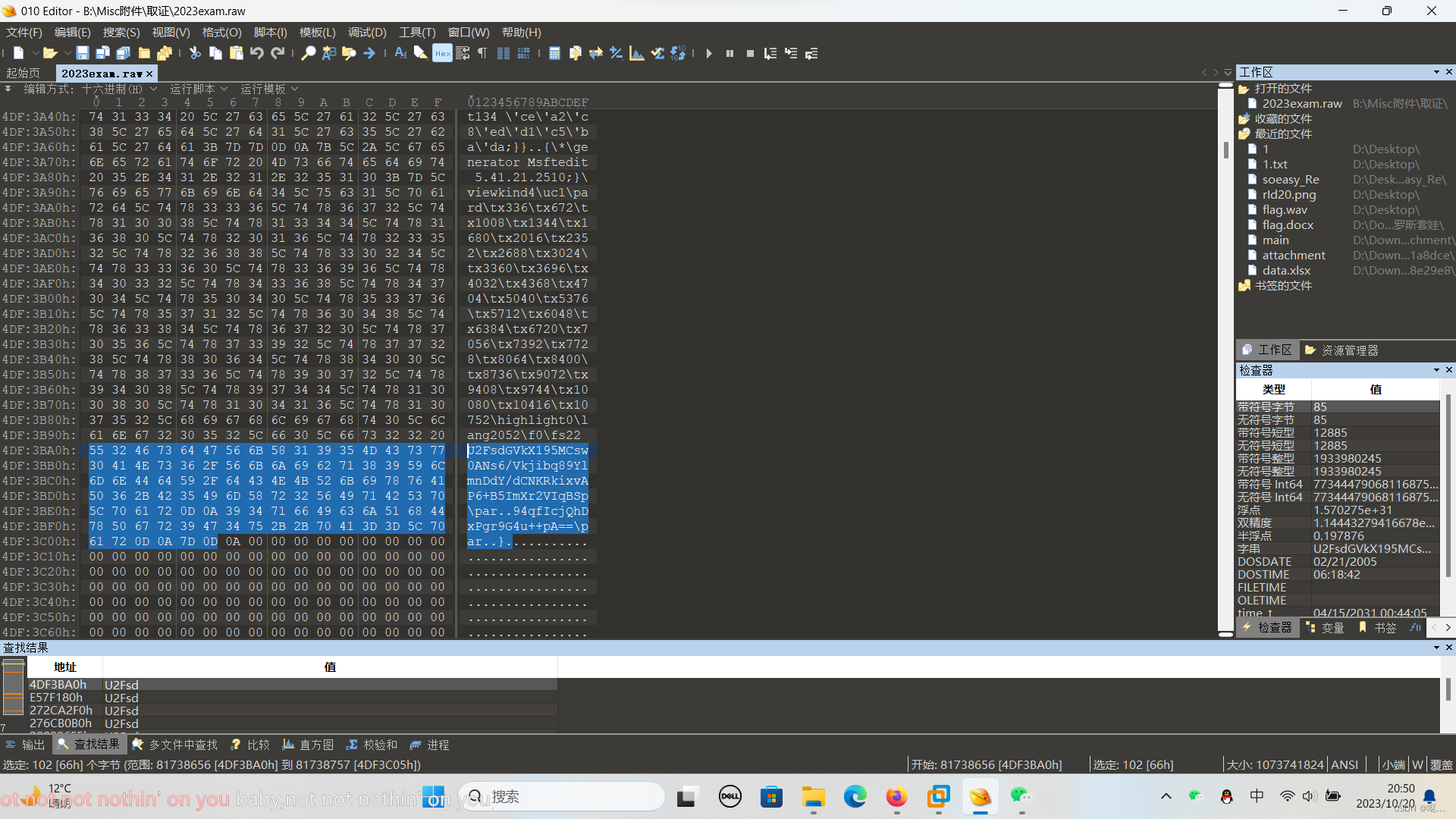Select the E57F180h search result row
Image resolution: width=1456 pixels, height=819 pixels.
tap(56, 698)
